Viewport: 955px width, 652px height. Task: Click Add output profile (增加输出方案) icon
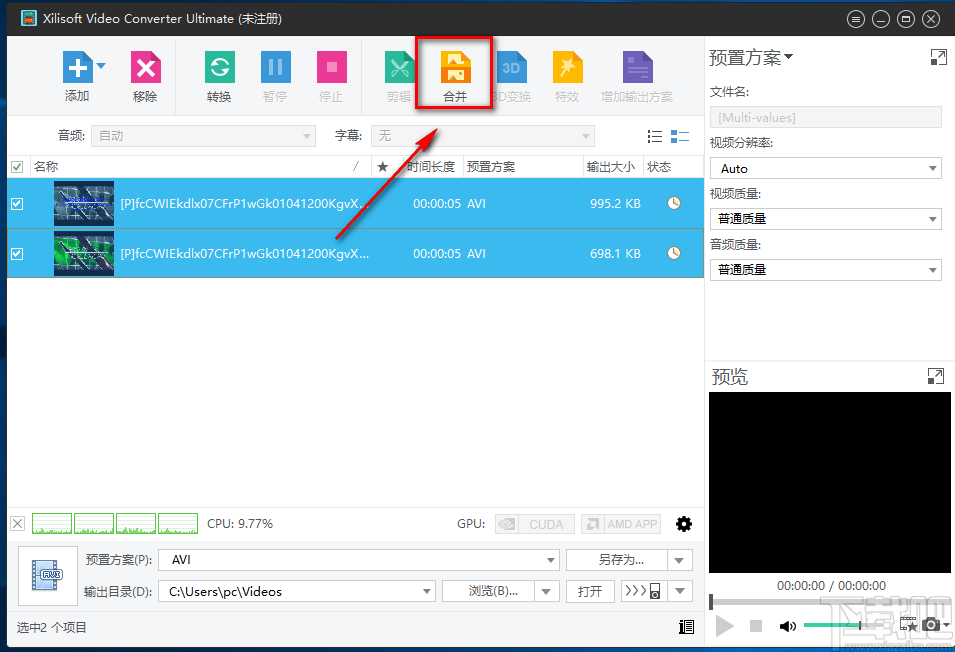[638, 67]
